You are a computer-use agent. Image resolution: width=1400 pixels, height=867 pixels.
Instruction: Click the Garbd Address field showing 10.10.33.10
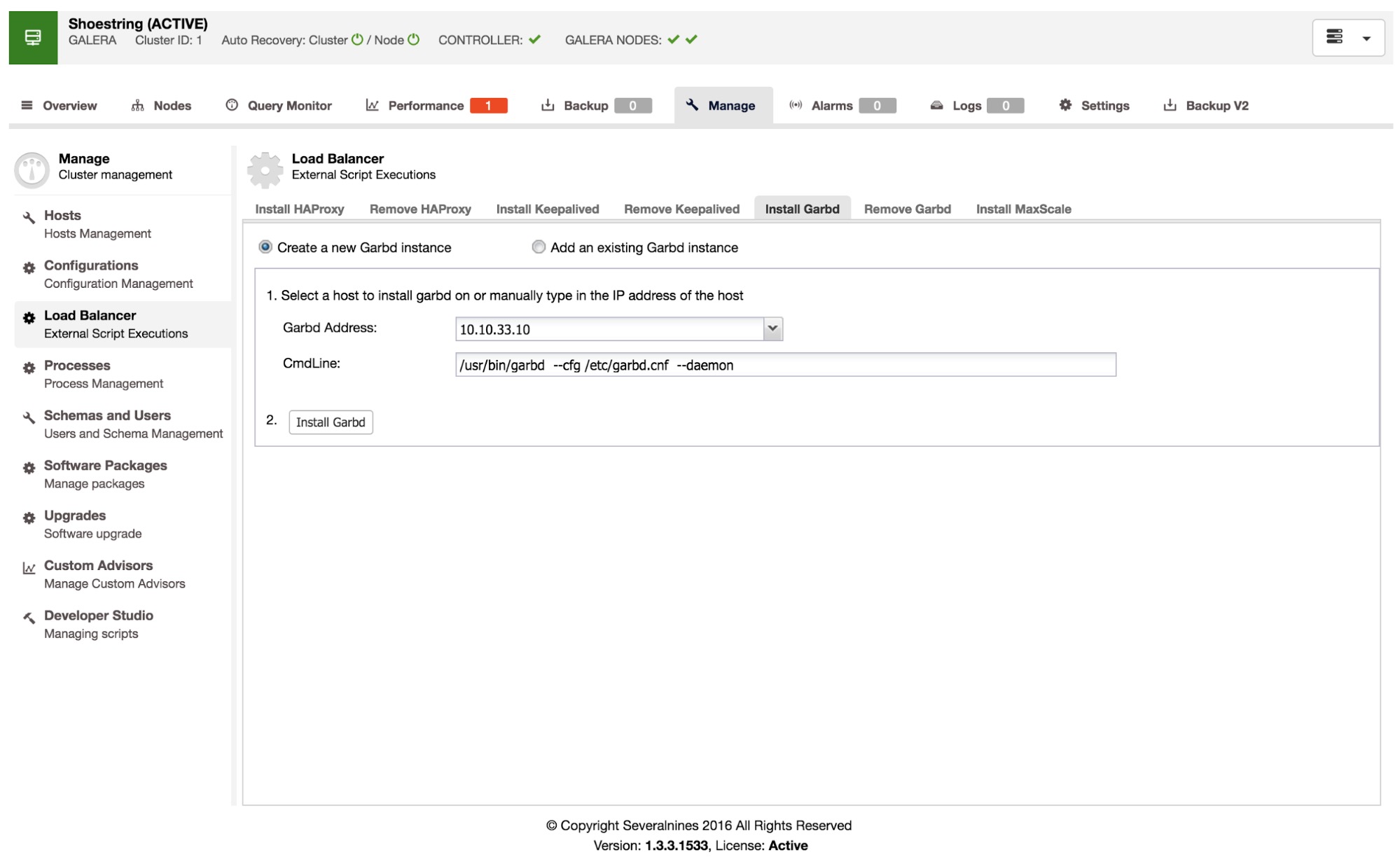pos(609,329)
